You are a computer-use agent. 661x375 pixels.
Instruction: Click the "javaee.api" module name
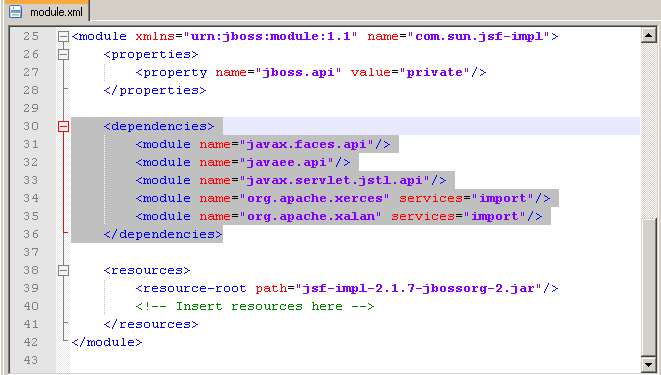[287, 163]
